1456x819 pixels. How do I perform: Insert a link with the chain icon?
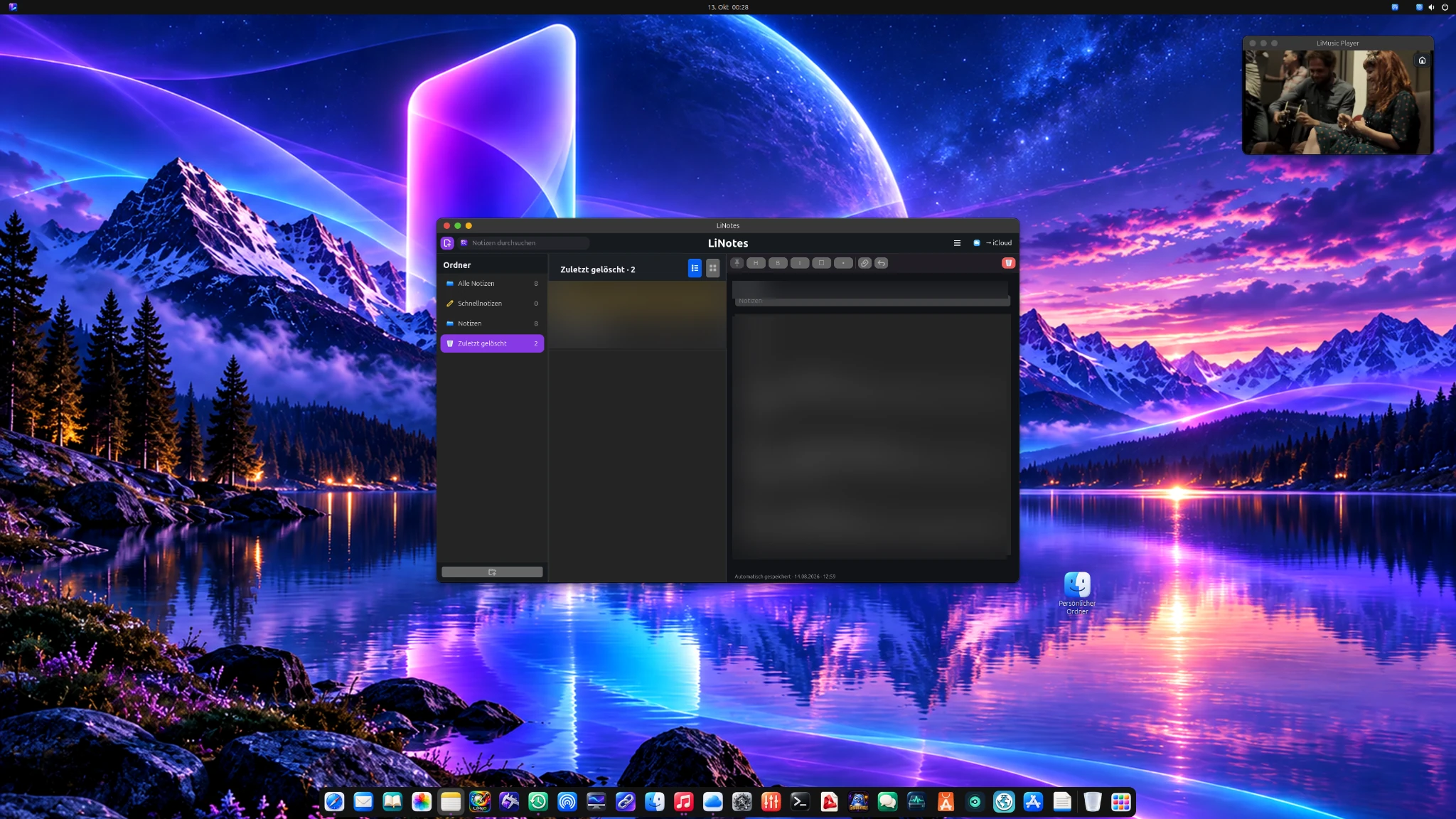coord(864,263)
